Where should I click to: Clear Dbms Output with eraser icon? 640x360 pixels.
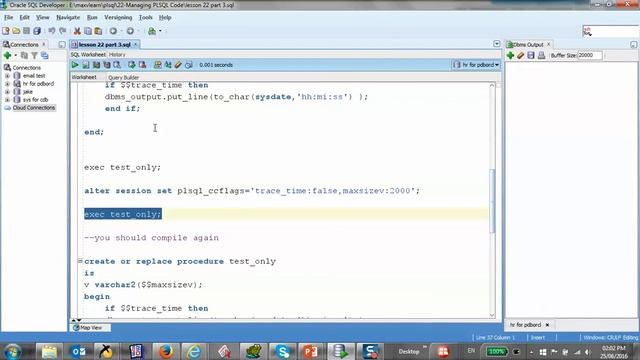[x=520, y=56]
